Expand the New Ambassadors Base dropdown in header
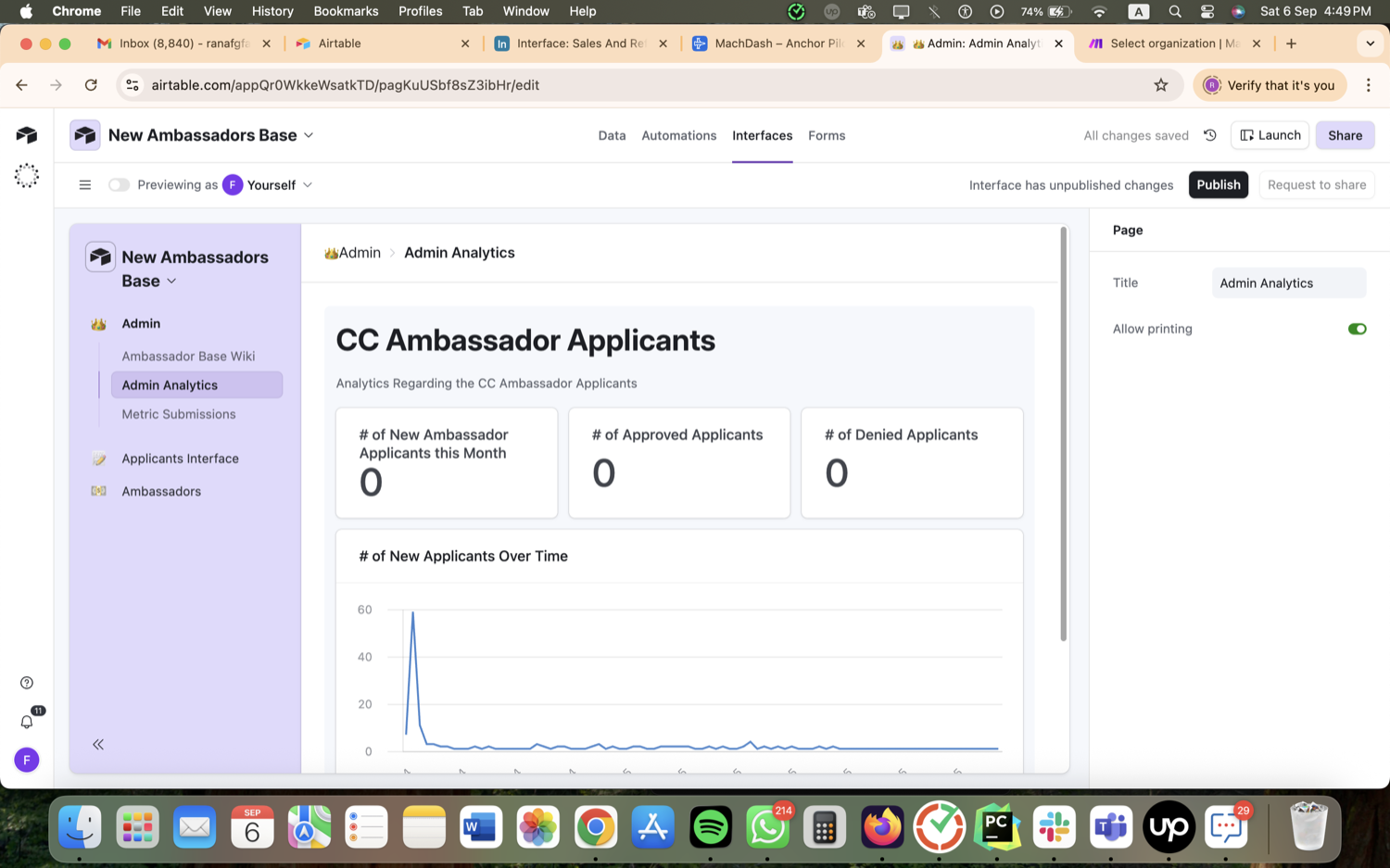Screen dimensions: 1390x868 (309, 135)
